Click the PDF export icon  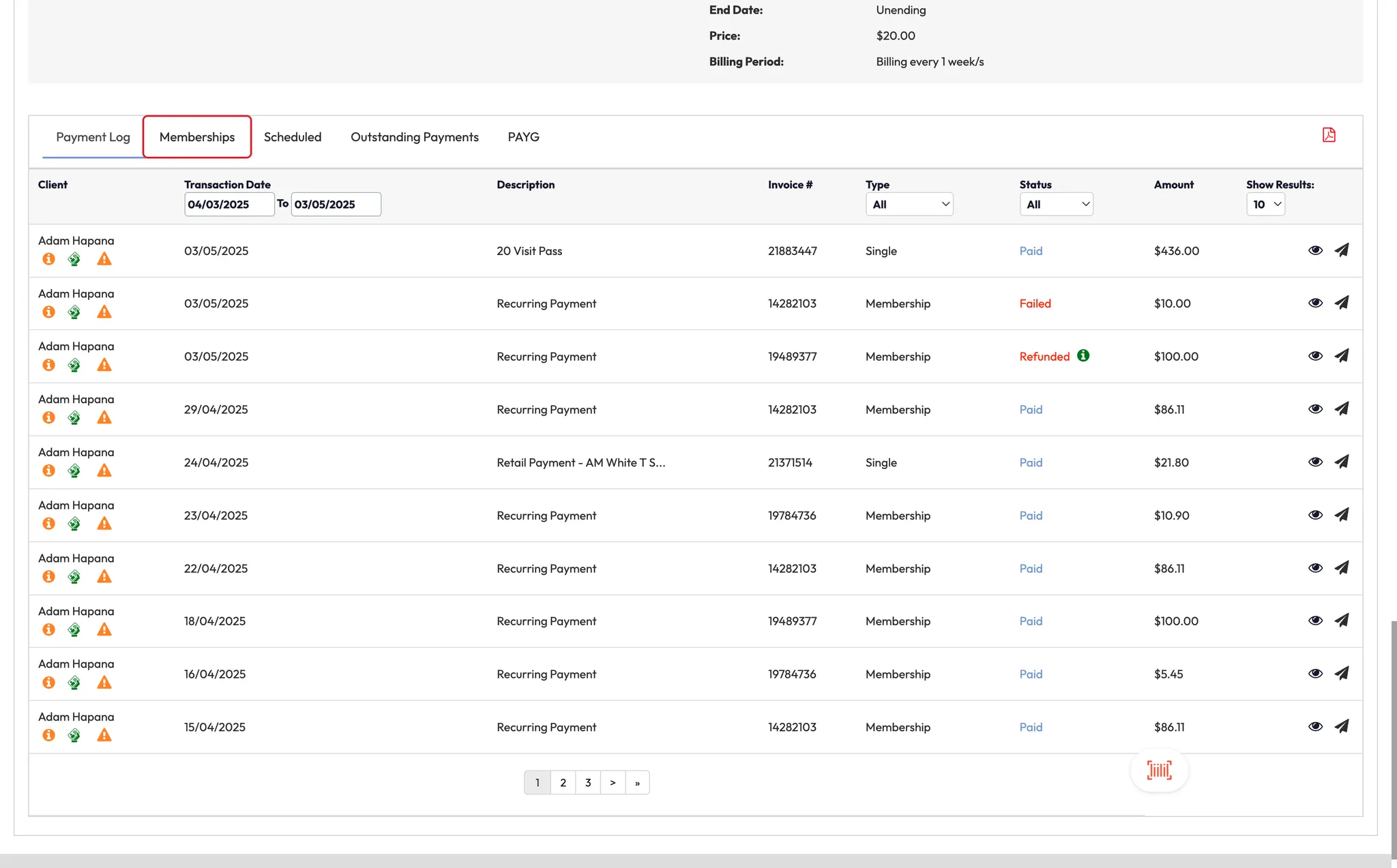coord(1329,135)
